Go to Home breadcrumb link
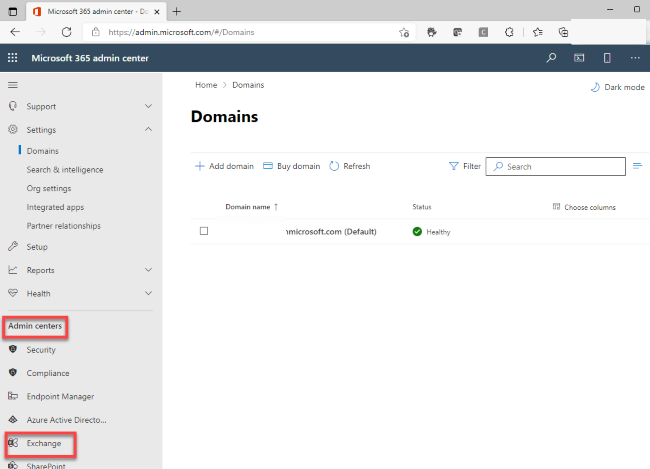 206,85
